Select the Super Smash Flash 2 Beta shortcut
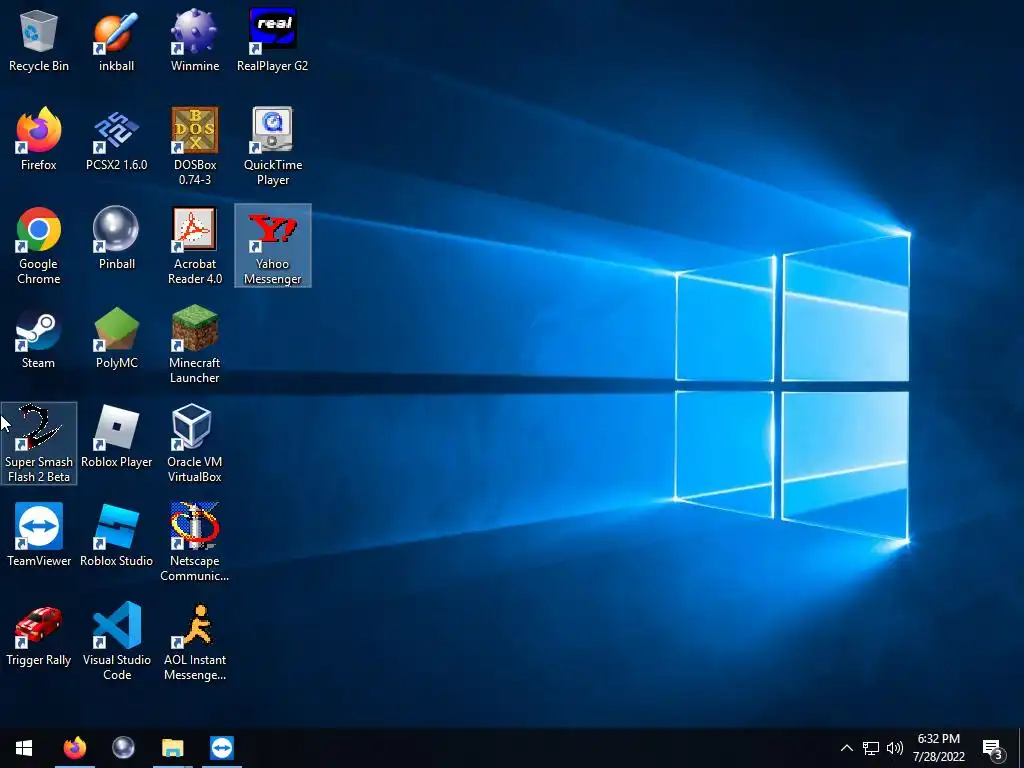Viewport: 1024px width, 768px height. tap(39, 443)
